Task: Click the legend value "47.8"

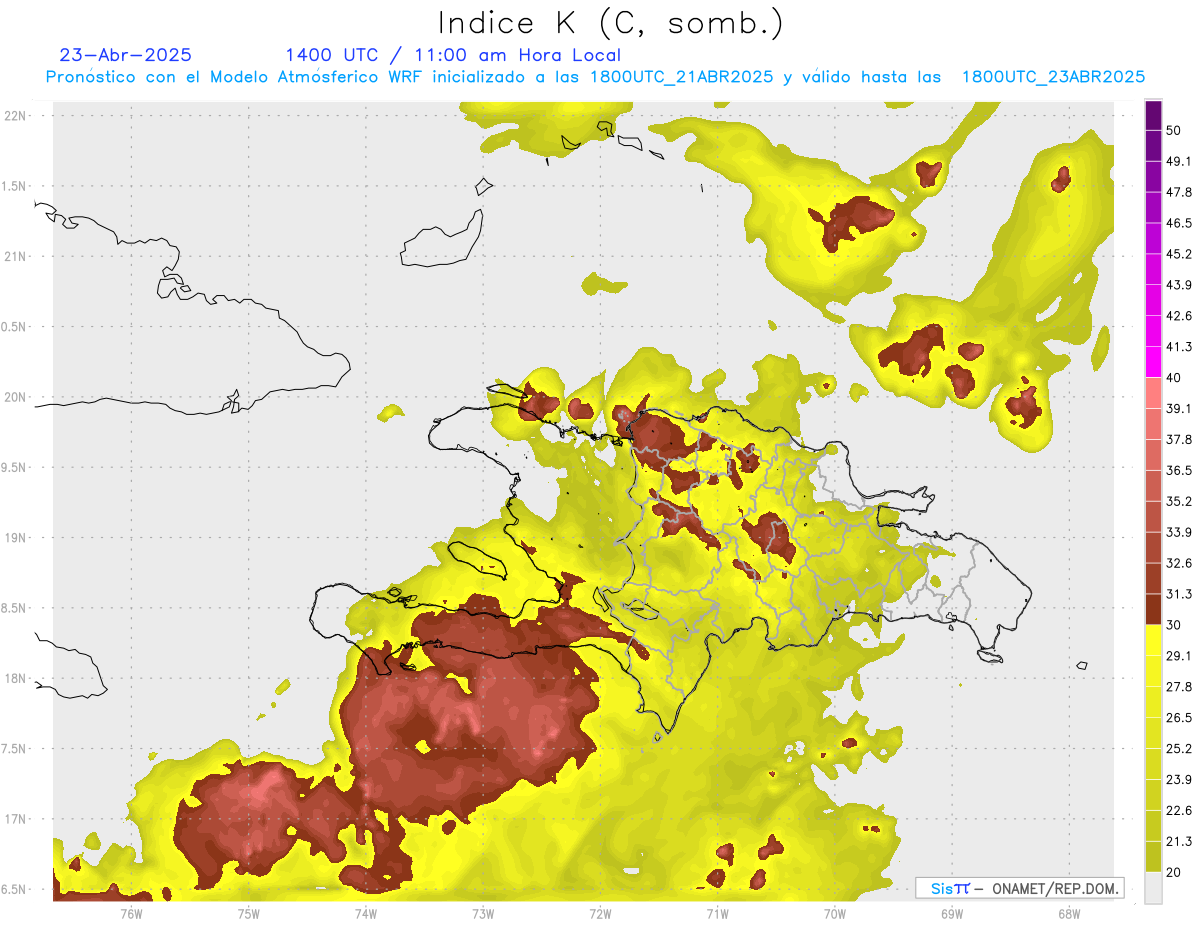Action: (x=1179, y=193)
